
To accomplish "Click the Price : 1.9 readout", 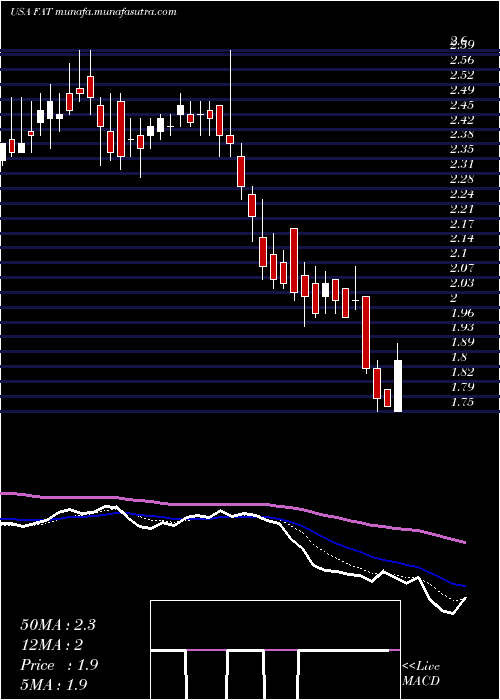I will (x=59, y=665).
